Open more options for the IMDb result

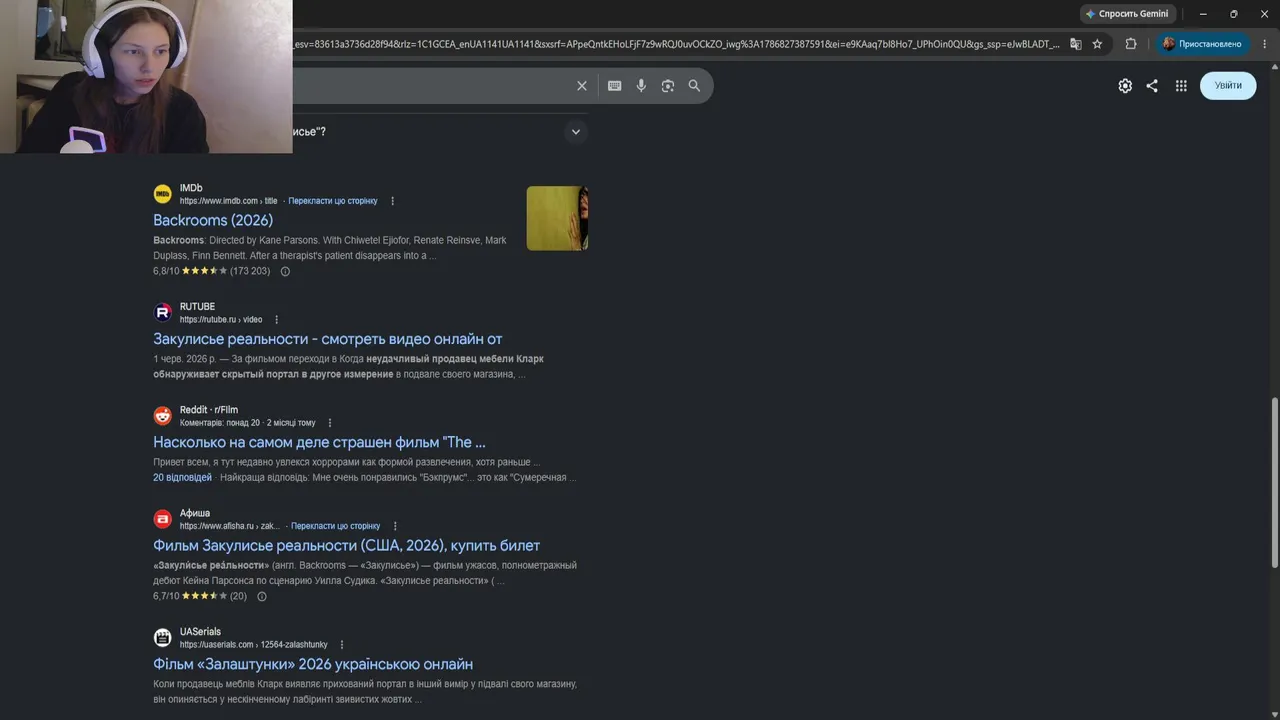coord(392,201)
